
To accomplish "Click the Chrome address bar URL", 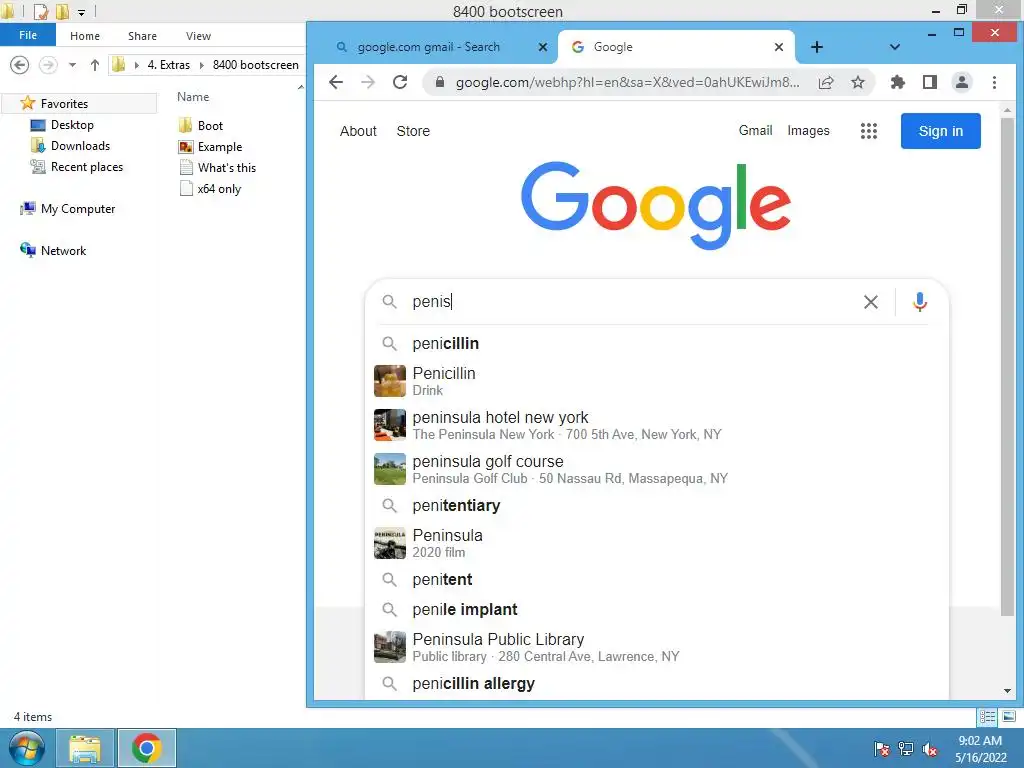I will [627, 82].
